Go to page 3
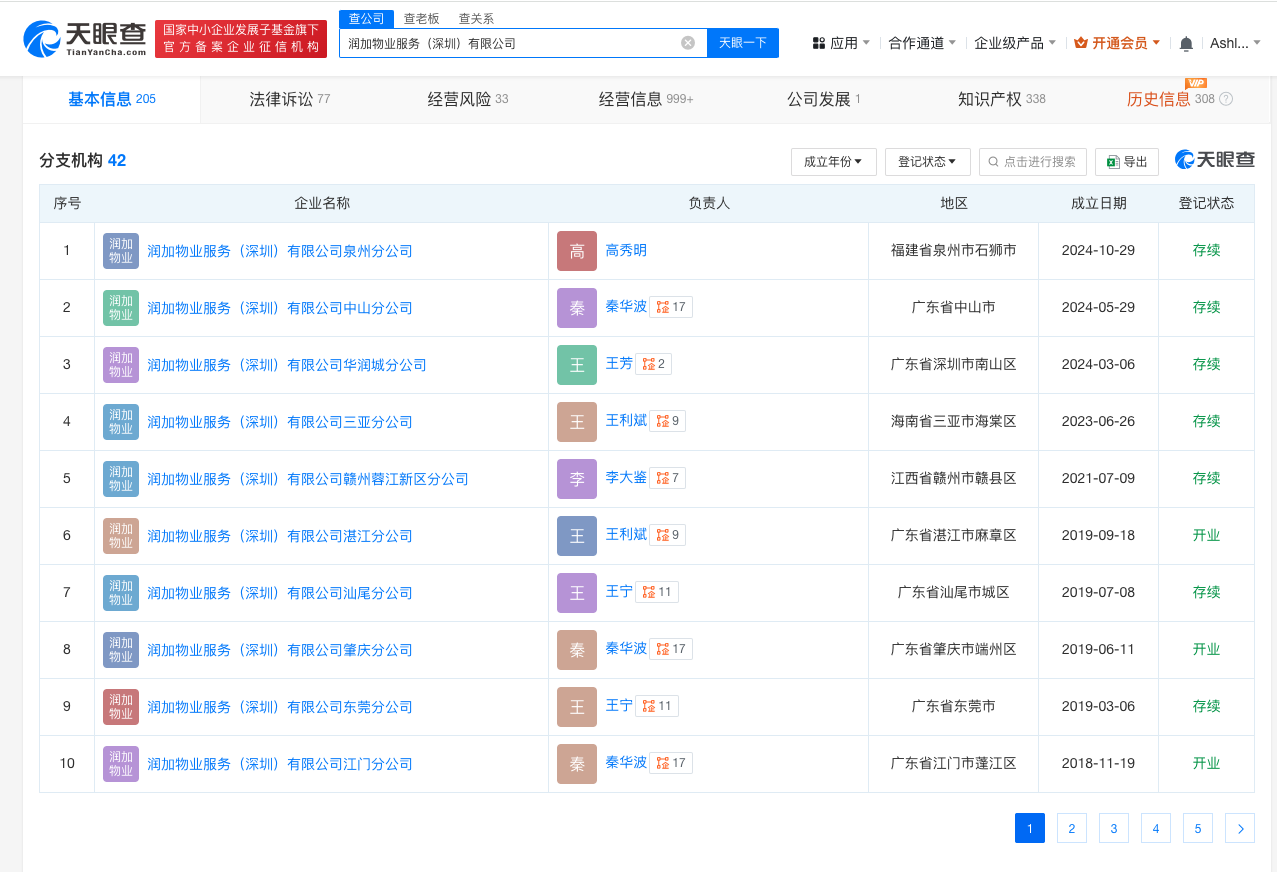This screenshot has width=1277, height=872. click(x=1113, y=828)
